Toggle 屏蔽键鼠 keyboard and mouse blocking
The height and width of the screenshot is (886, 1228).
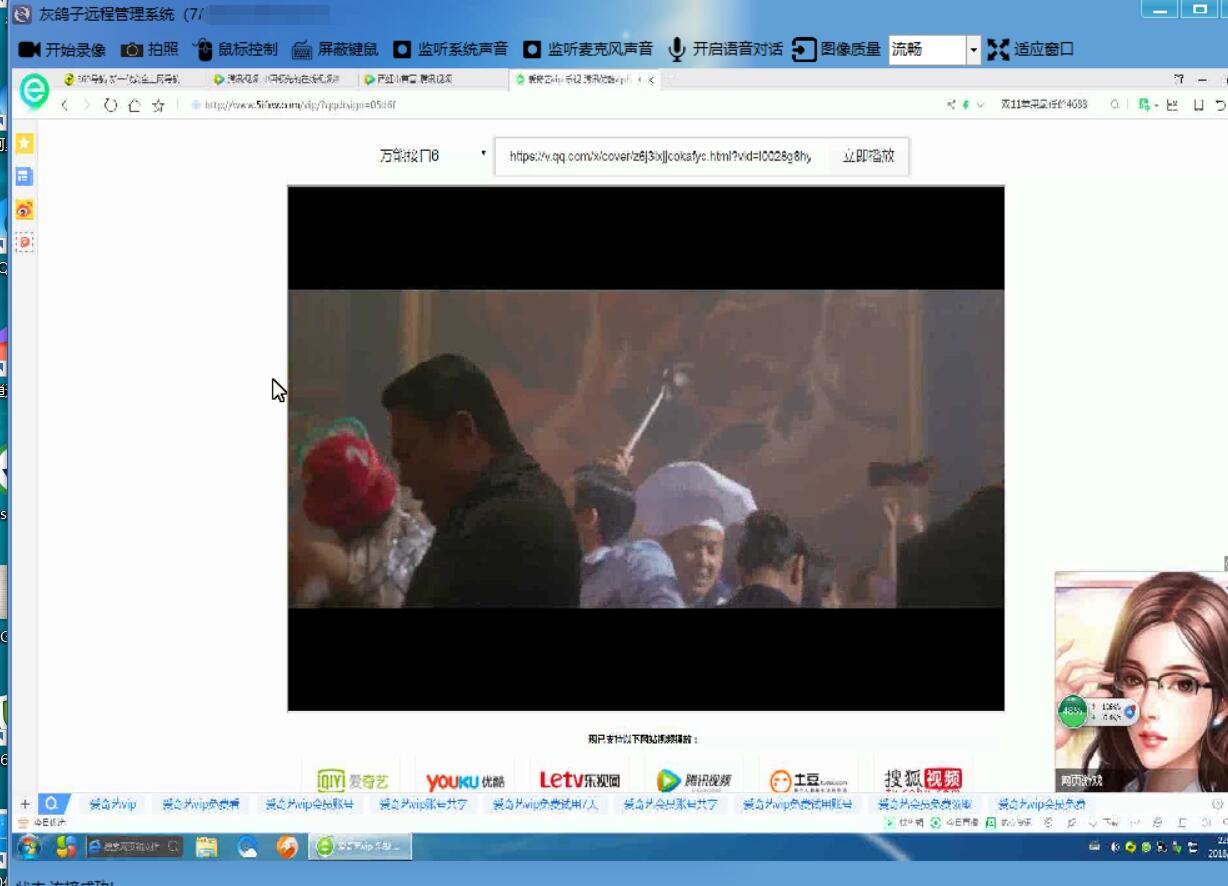point(335,49)
